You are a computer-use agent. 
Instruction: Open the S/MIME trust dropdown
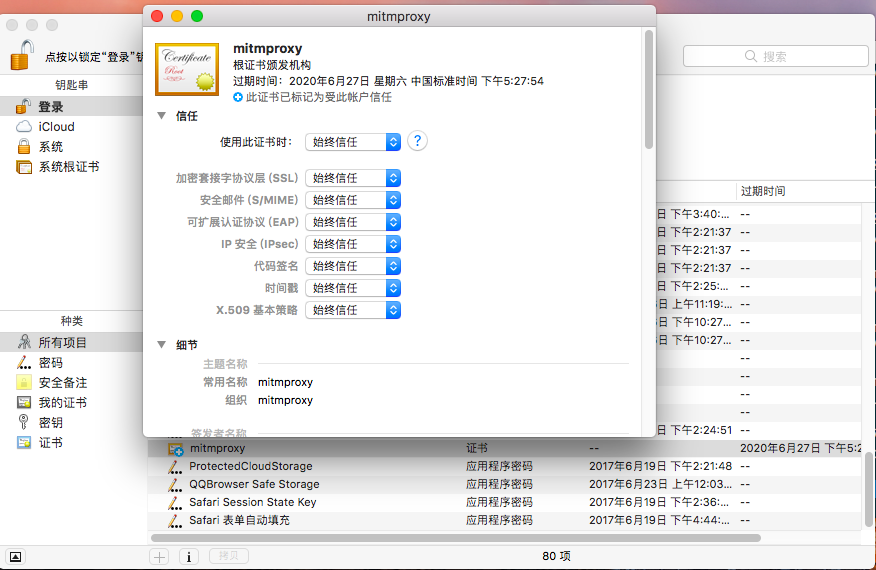pyautogui.click(x=353, y=200)
